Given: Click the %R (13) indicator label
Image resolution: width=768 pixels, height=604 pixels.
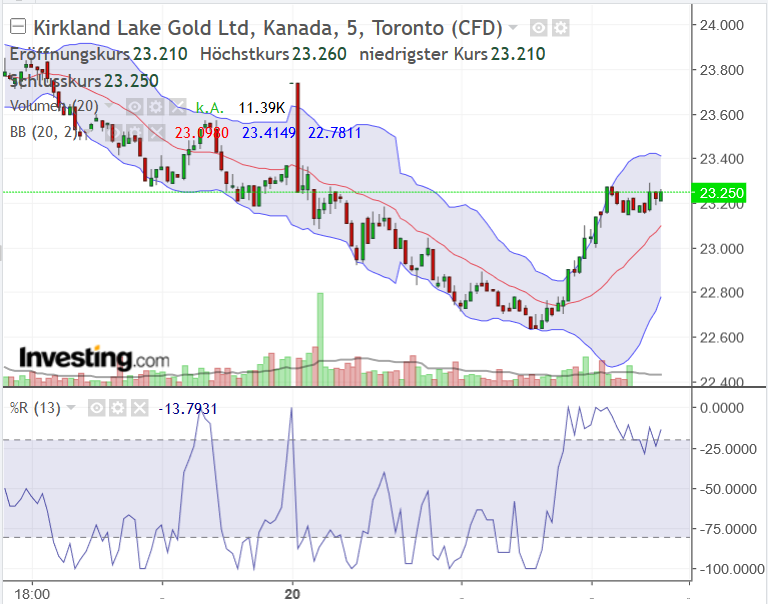Looking at the screenshot, I should tap(35, 408).
